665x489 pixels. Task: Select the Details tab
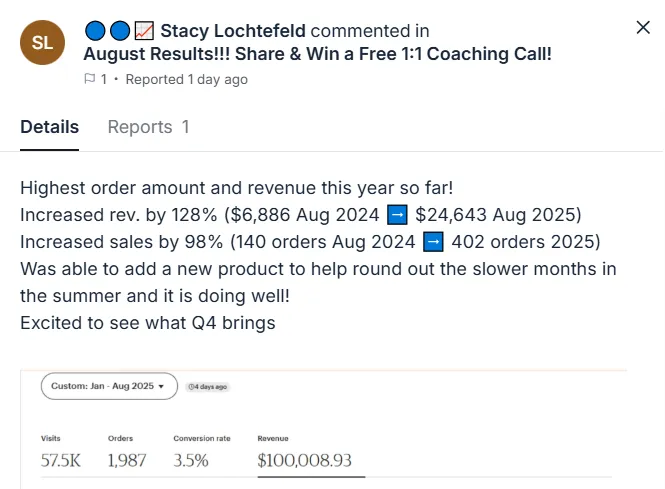point(50,127)
